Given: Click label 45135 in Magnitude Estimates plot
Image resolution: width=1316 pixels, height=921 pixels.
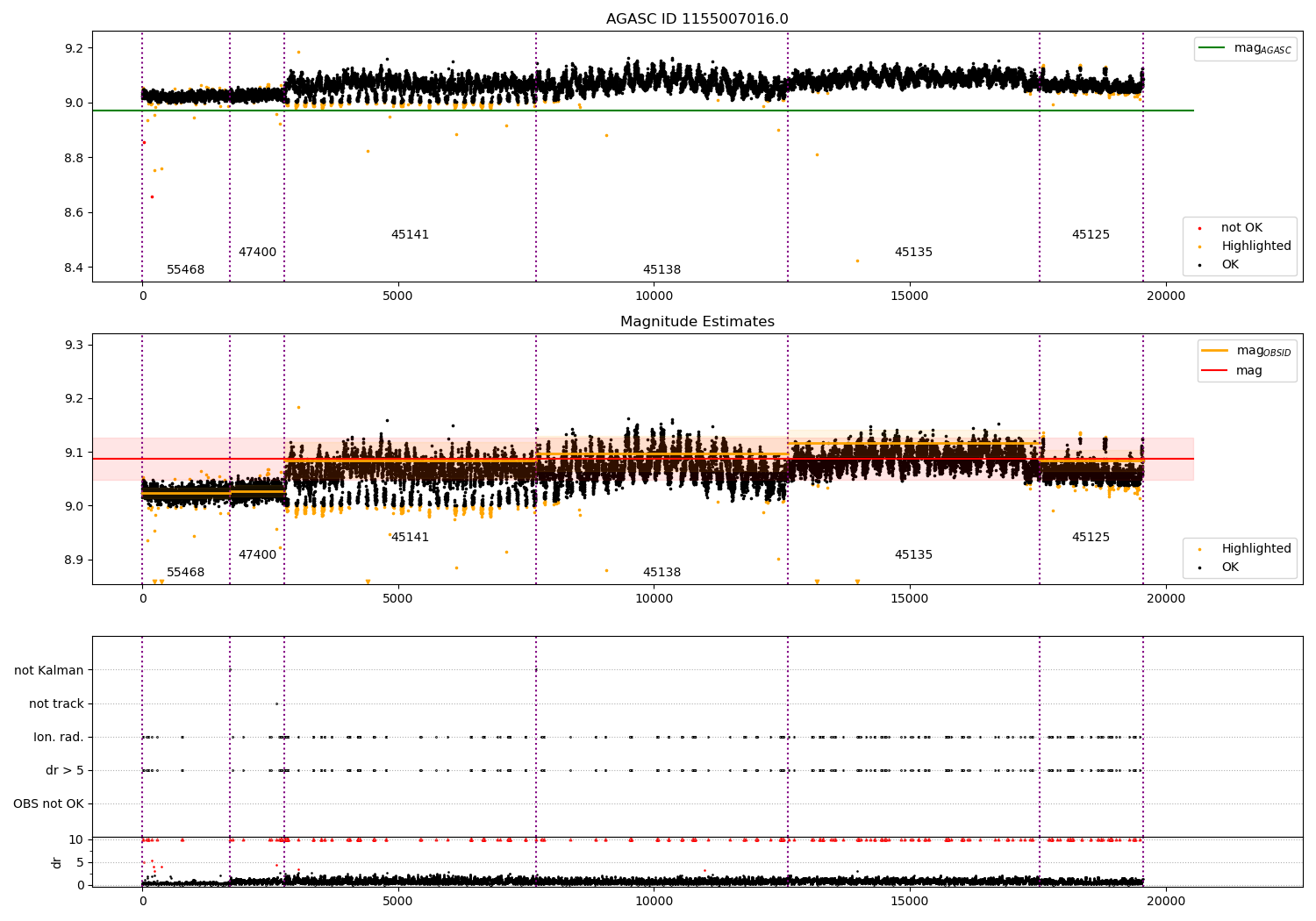Looking at the screenshot, I should [913, 555].
